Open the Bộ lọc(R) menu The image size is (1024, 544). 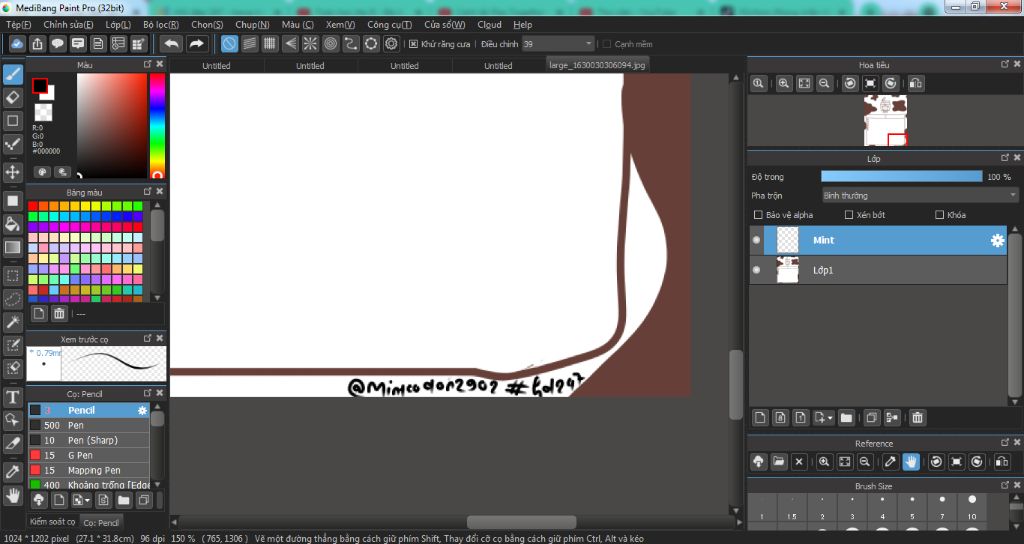[161, 25]
